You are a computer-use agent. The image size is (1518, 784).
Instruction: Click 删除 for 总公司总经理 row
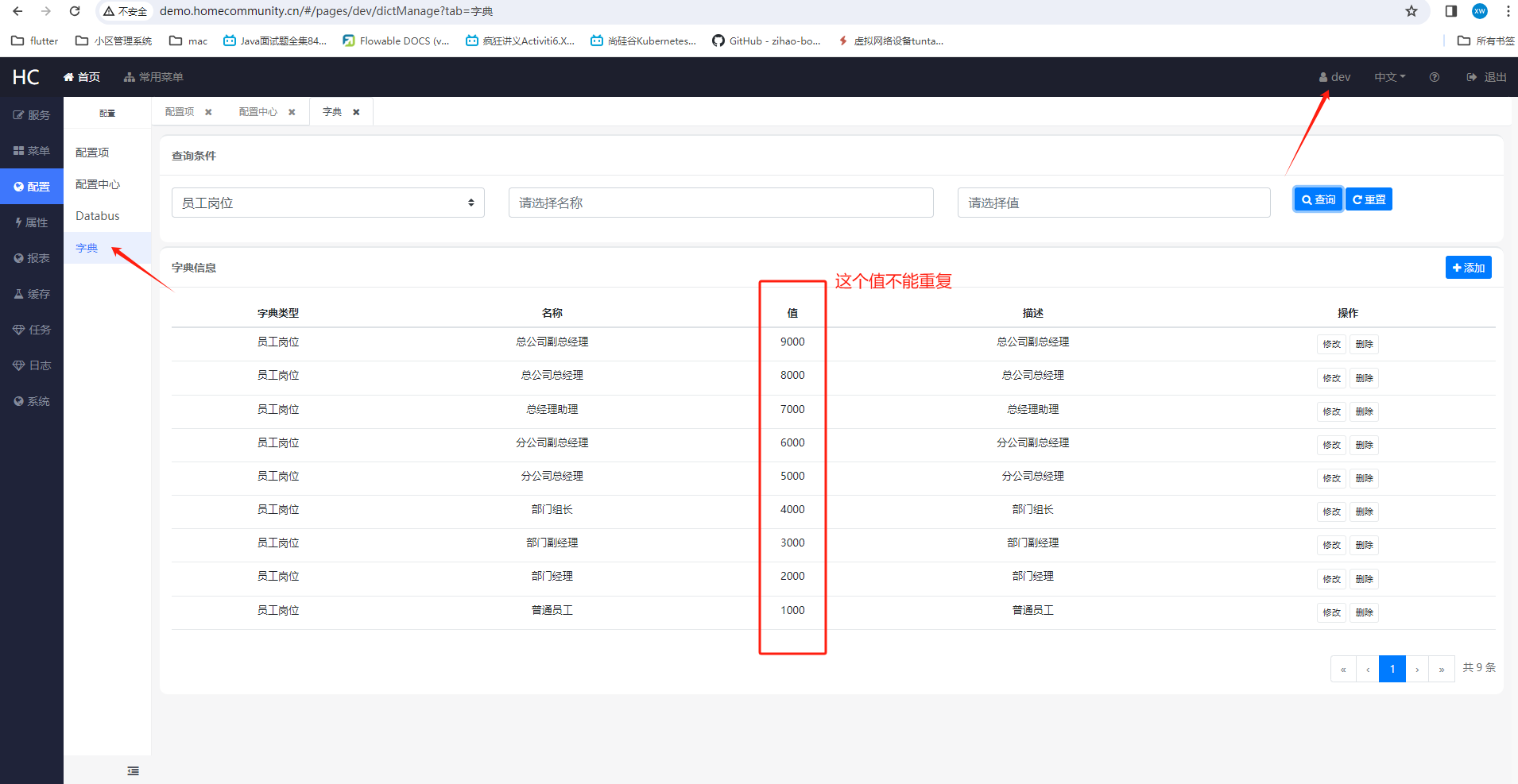coord(1364,378)
